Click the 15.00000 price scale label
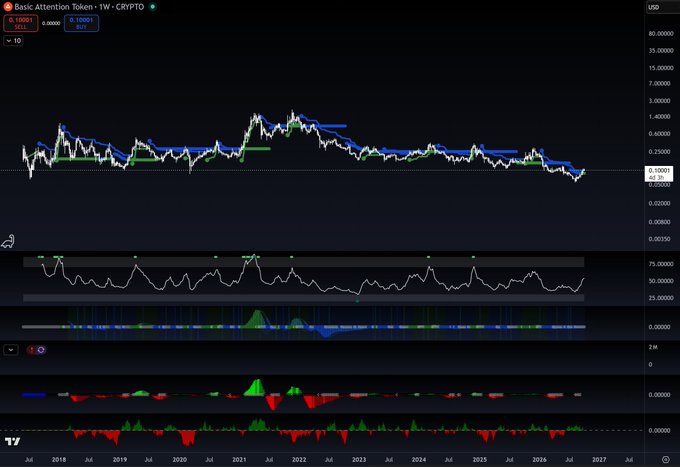680x467 pixels. [x=661, y=68]
